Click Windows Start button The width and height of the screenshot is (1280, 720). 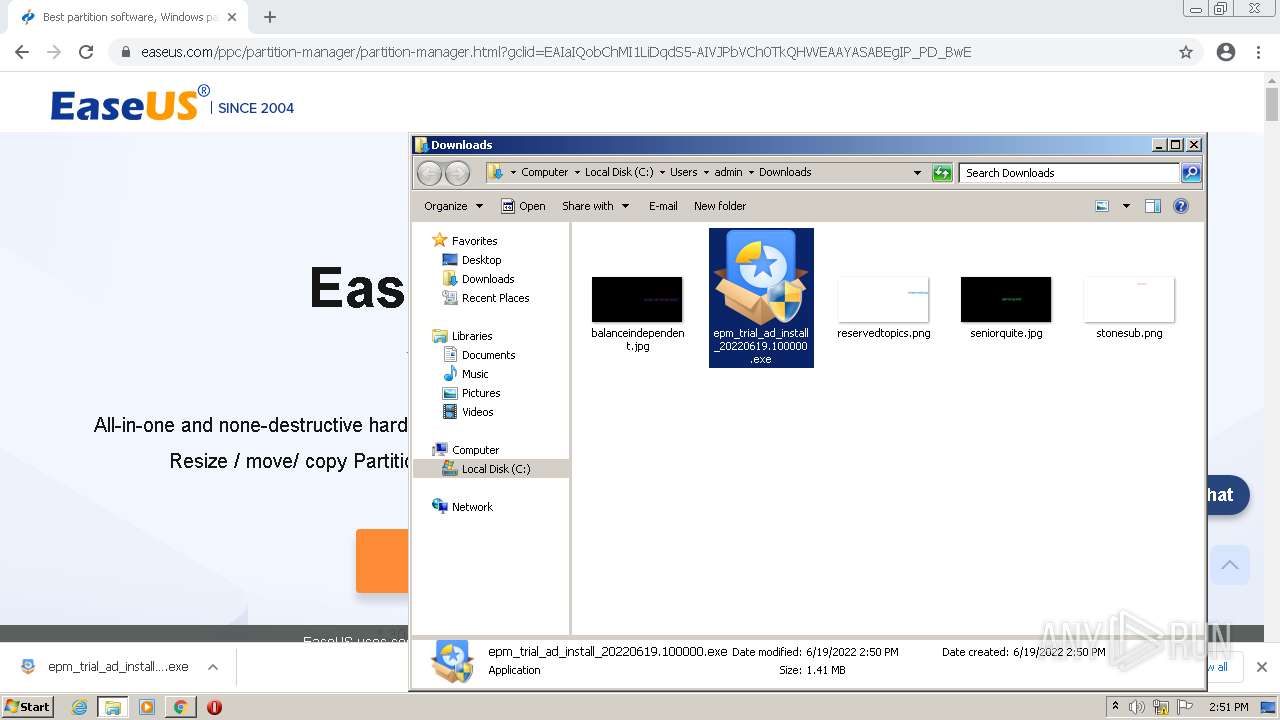[28, 706]
